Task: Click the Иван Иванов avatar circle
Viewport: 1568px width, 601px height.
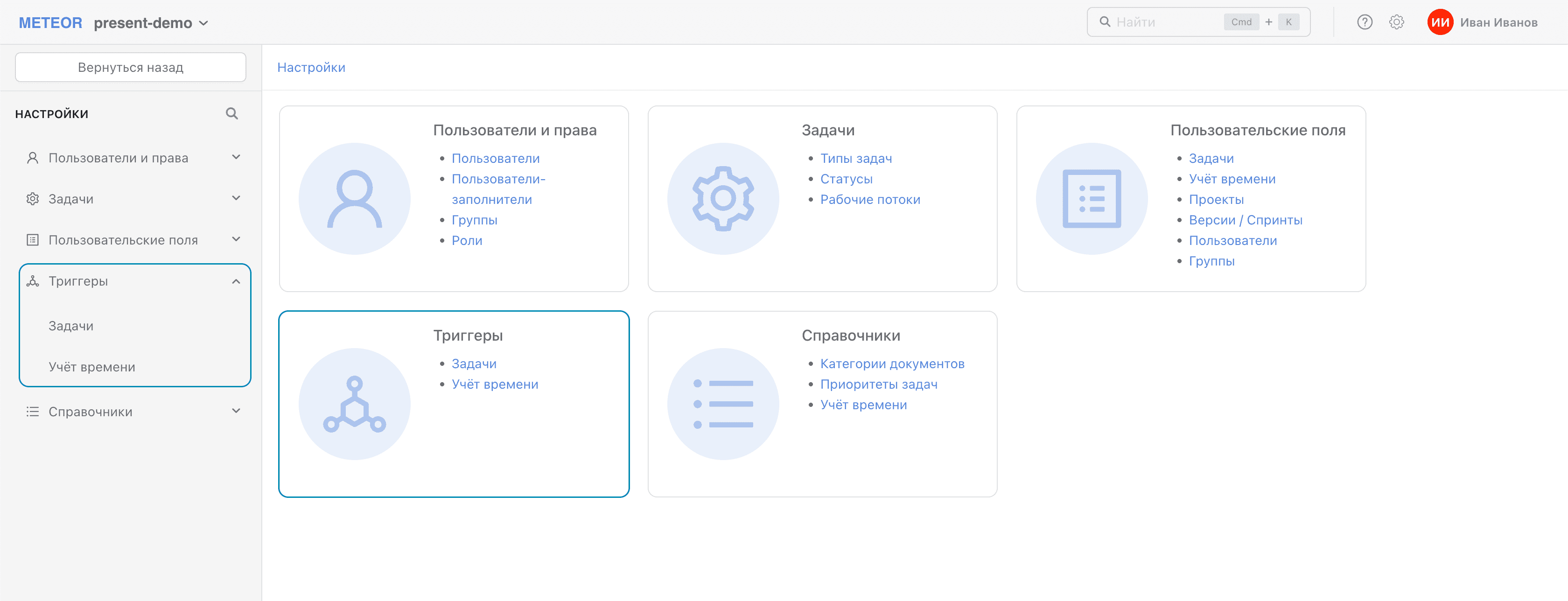Action: (1440, 22)
